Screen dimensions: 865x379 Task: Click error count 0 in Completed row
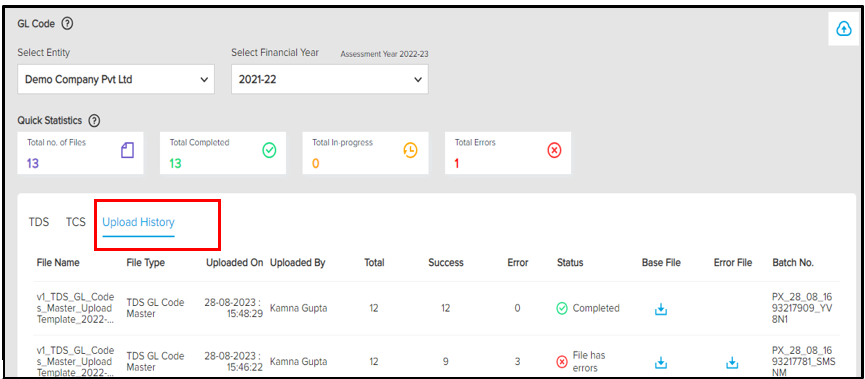click(517, 309)
